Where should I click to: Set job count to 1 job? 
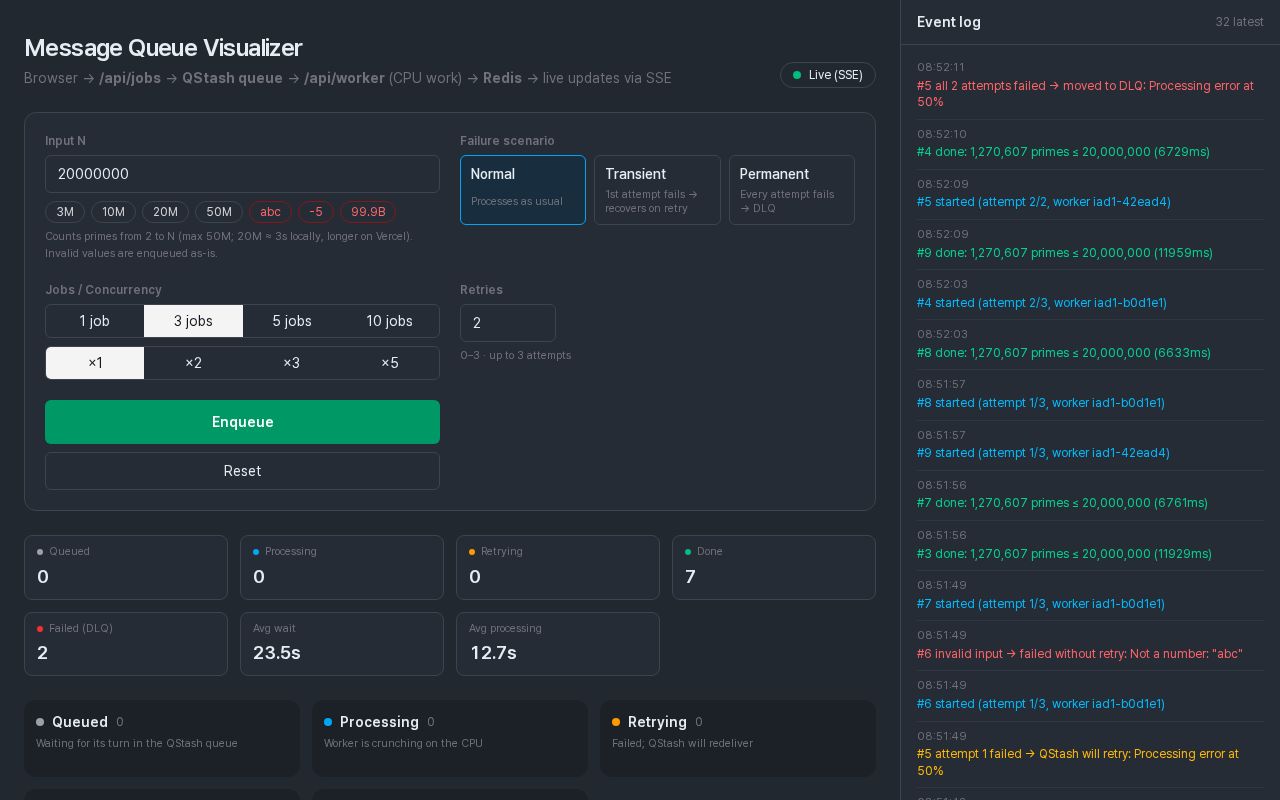95,321
